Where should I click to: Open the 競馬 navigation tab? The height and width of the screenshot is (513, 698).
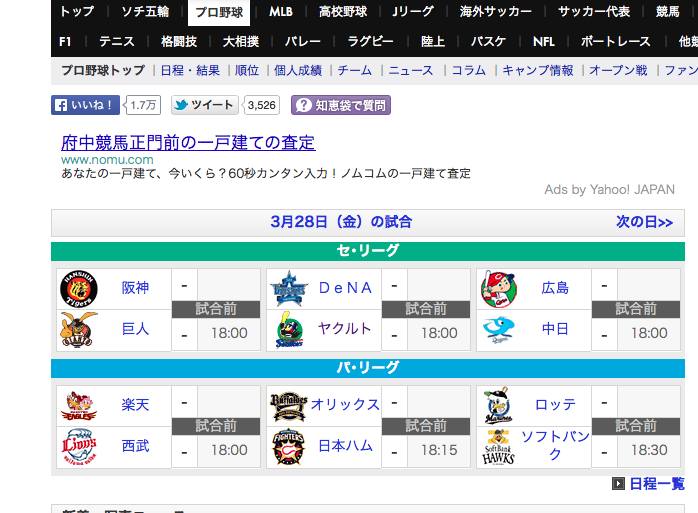coord(668,12)
